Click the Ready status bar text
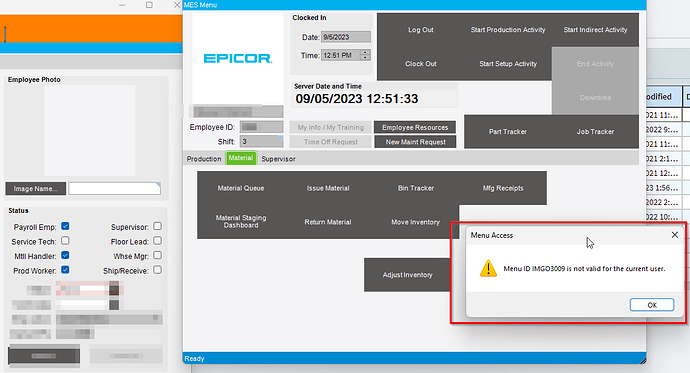 coord(194,358)
